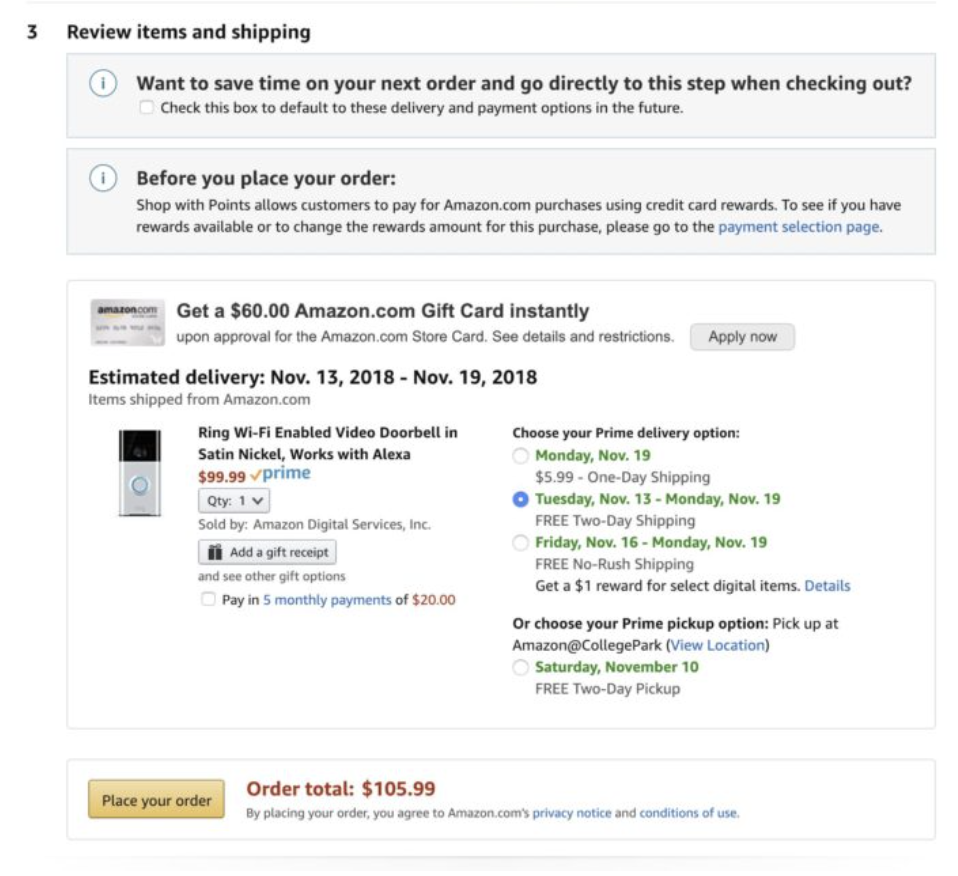Click the Amazon Store Card image
This screenshot has width=958, height=876.
pos(125,322)
